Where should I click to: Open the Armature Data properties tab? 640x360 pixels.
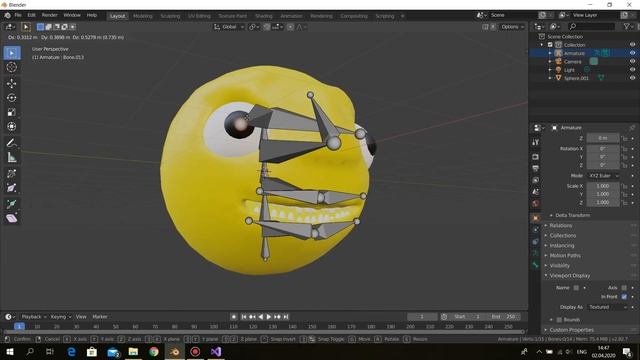tap(536, 253)
